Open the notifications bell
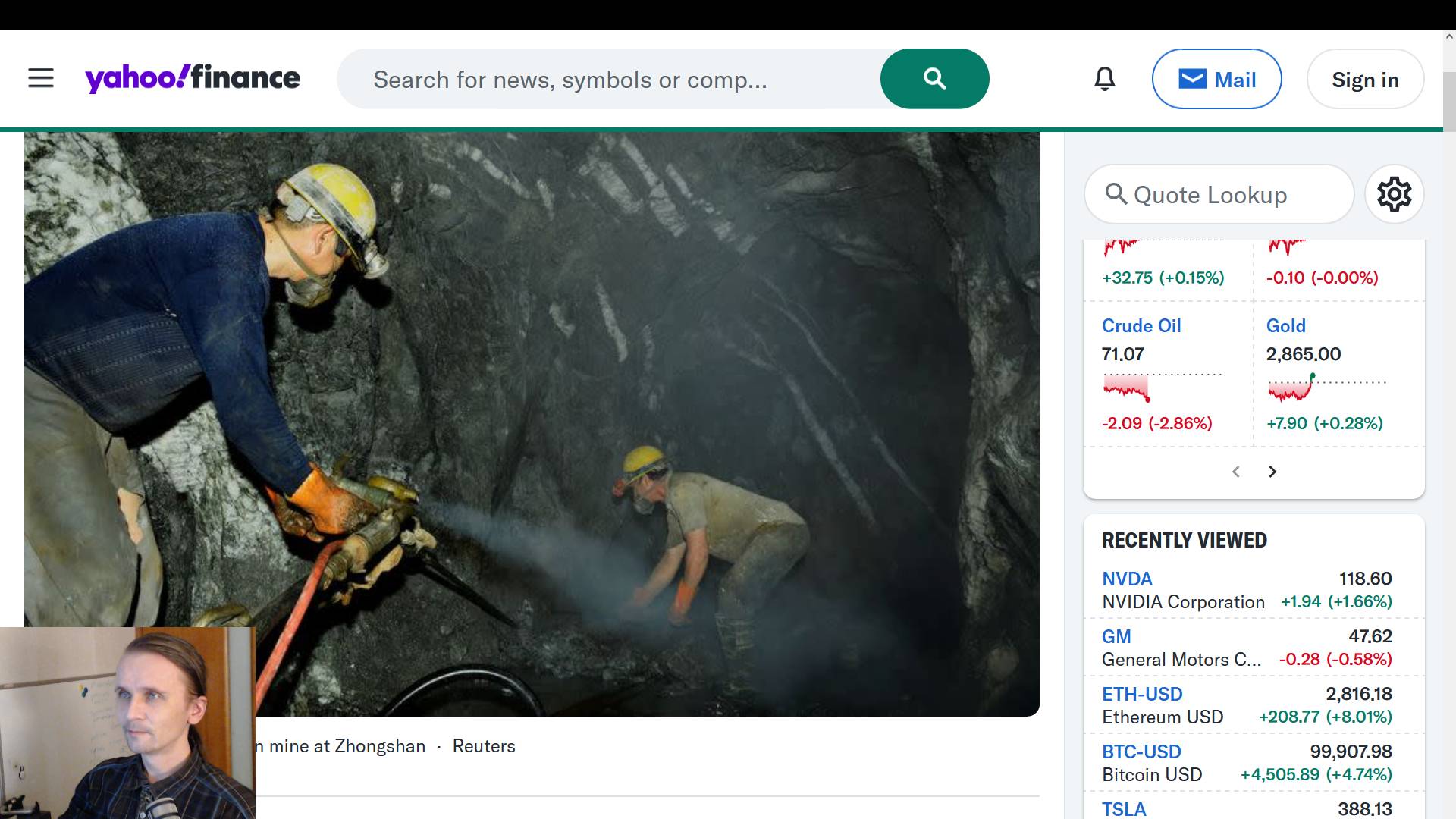Viewport: 1456px width, 819px height. [x=1105, y=79]
